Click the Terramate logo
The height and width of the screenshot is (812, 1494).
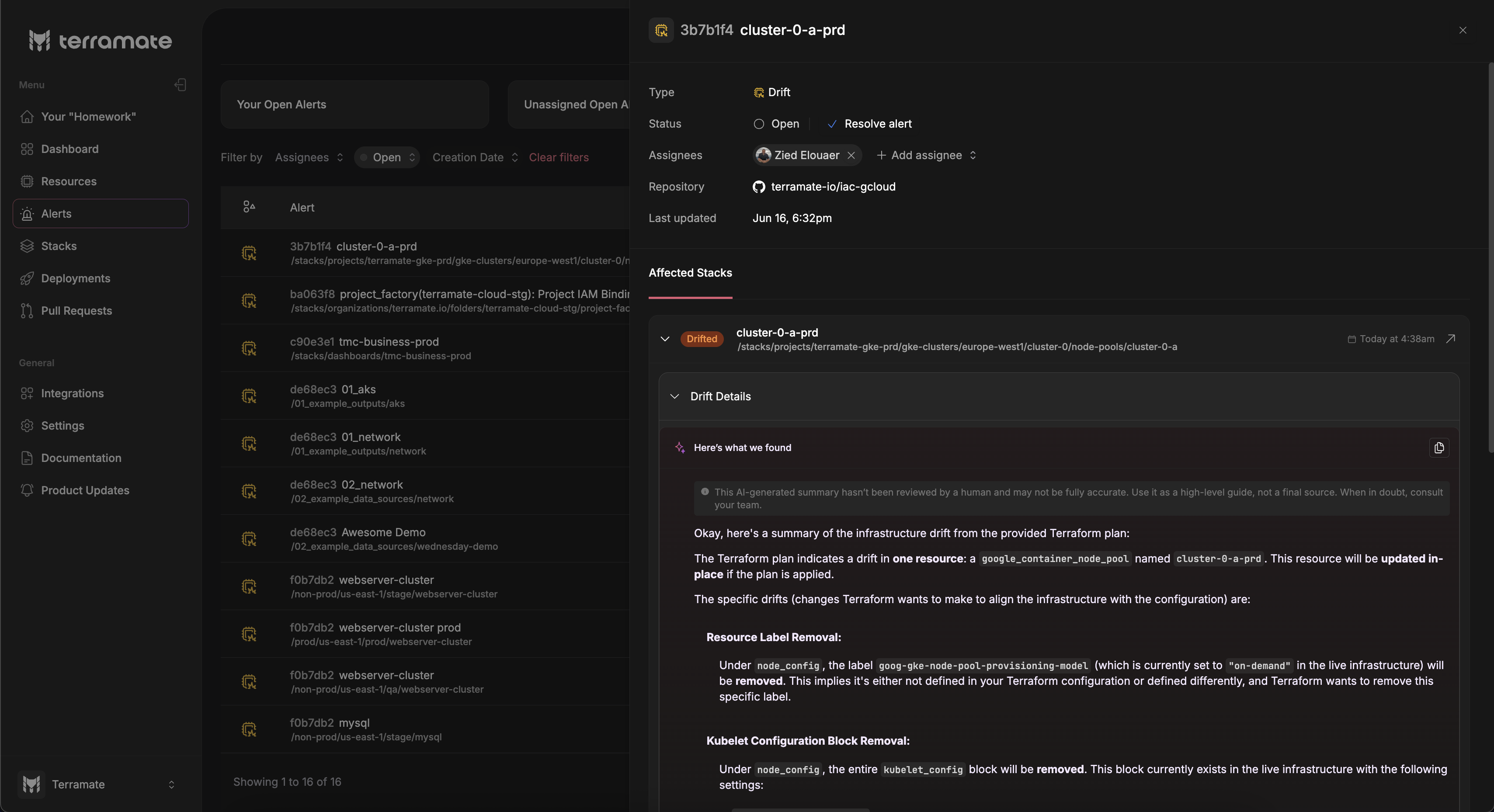tap(101, 41)
